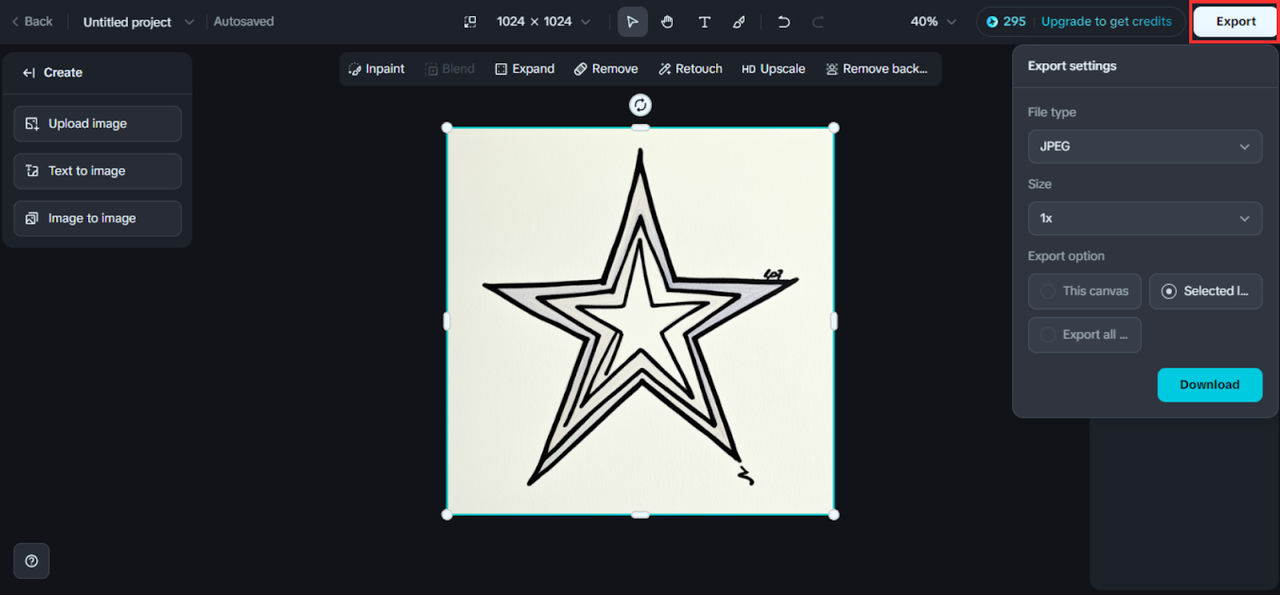Viewport: 1280px width, 595px height.
Task: Click the Retouch wand icon
Action: pos(665,69)
